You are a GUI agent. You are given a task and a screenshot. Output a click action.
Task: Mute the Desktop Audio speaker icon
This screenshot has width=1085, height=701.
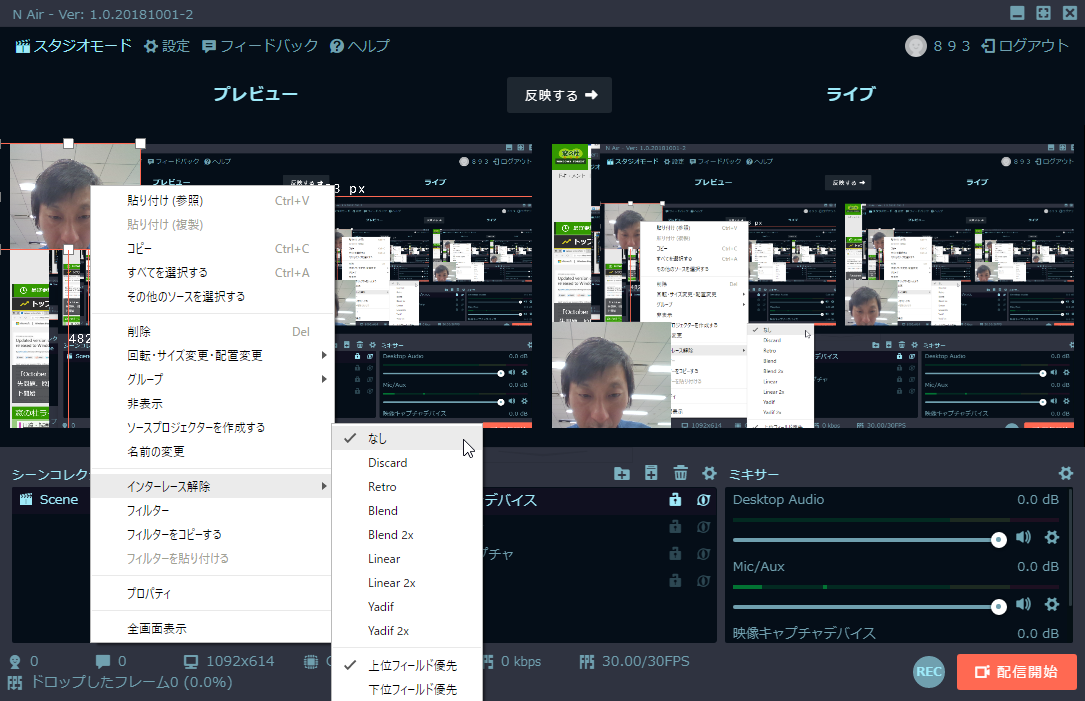1023,538
